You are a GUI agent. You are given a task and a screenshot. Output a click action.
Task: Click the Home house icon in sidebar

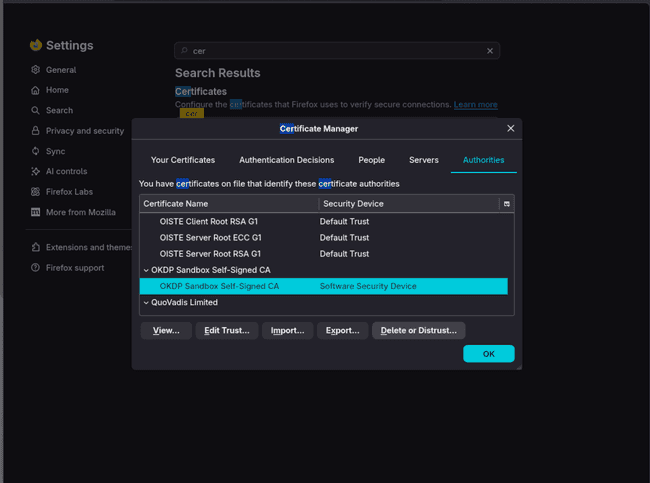click(x=36, y=90)
